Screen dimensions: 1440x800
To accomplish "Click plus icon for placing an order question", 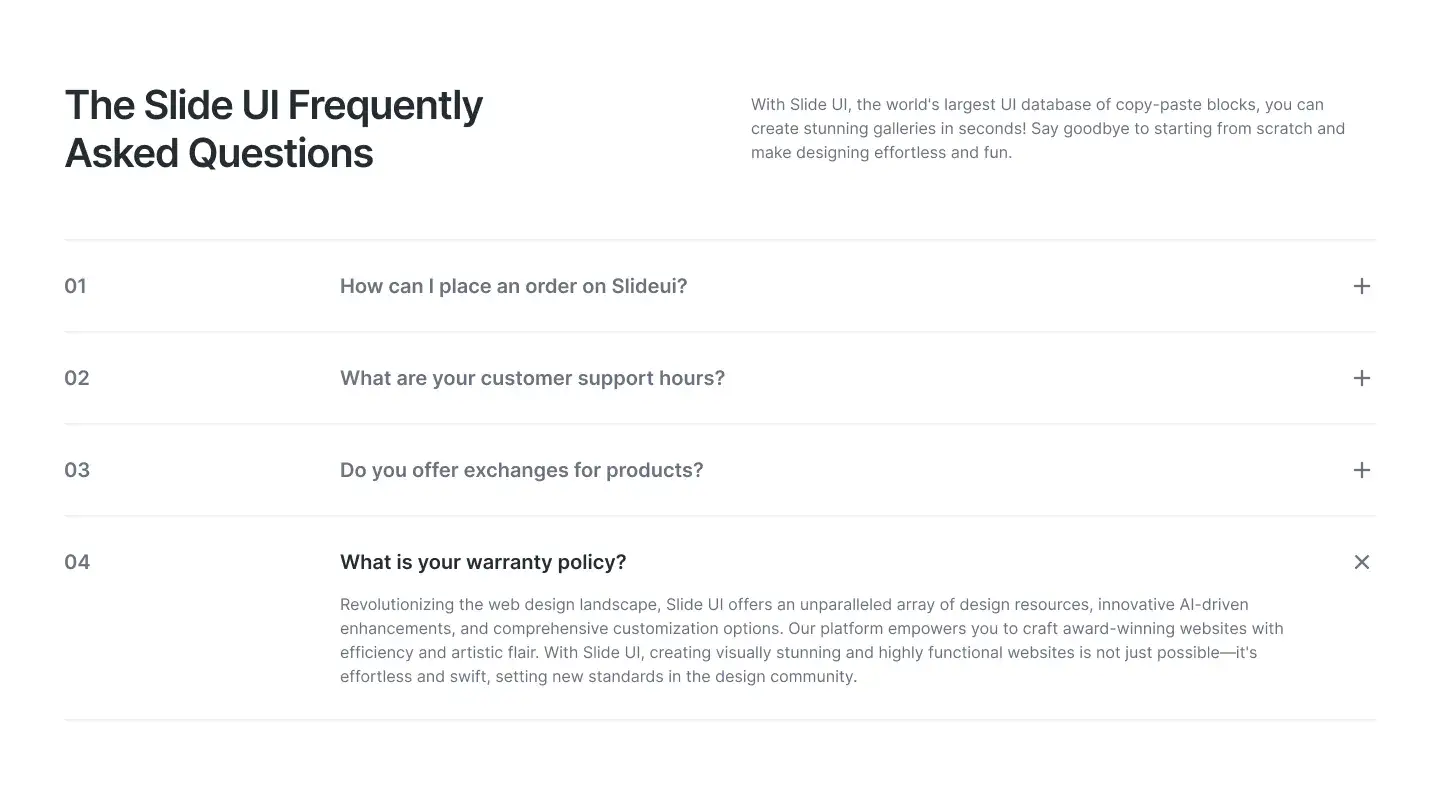I will (1361, 286).
